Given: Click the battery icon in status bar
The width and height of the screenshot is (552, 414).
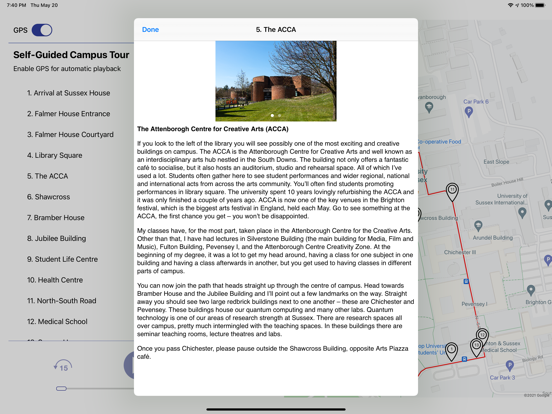Looking at the screenshot, I should (x=540, y=5).
